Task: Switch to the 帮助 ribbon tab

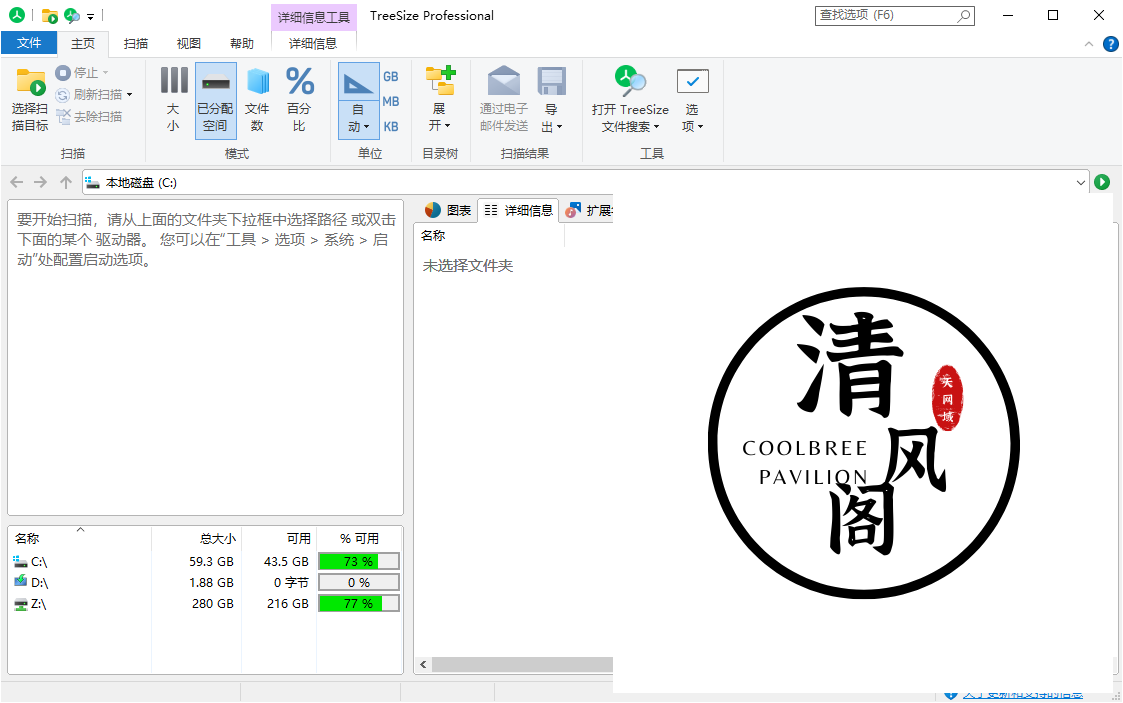Action: (241, 44)
